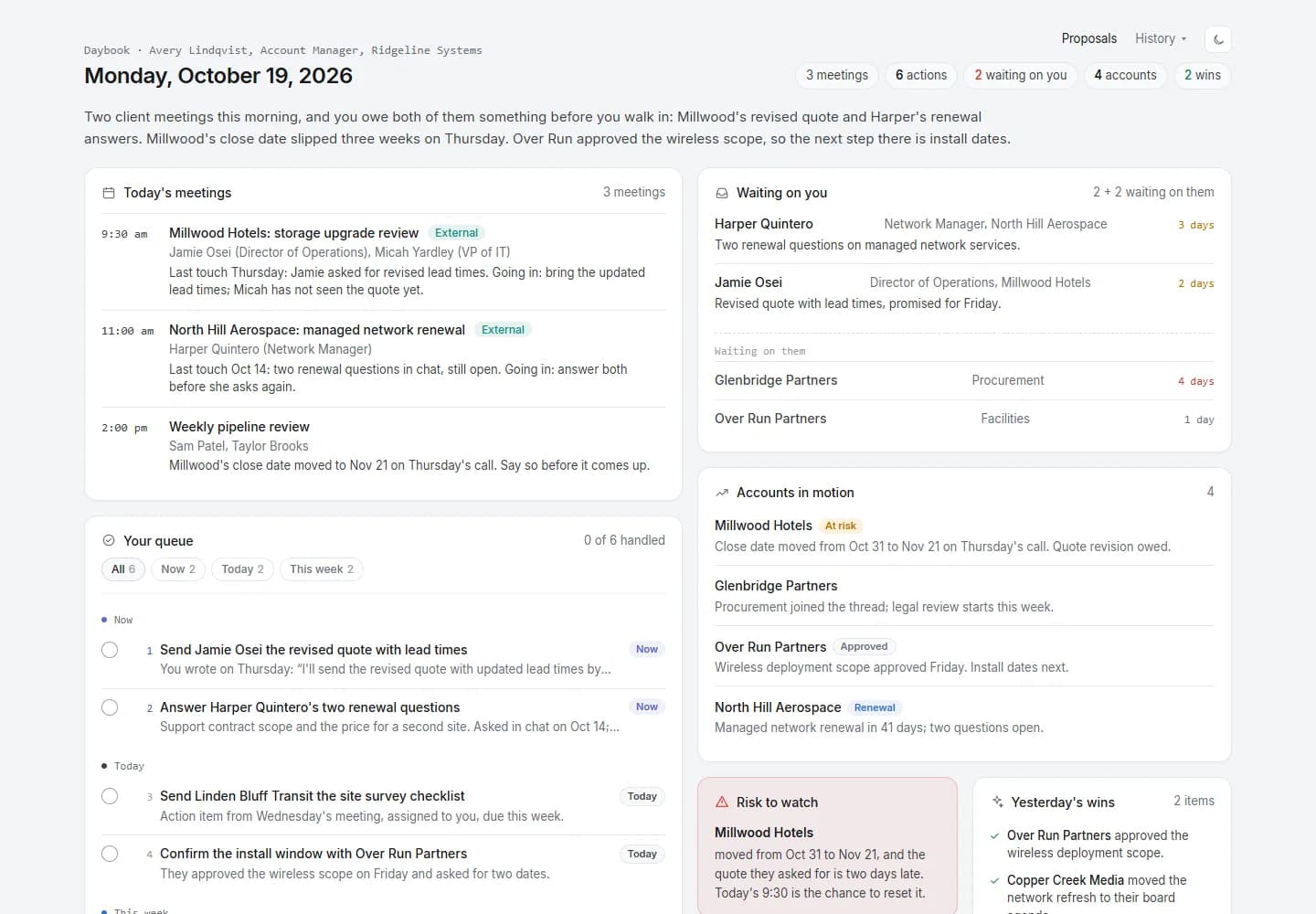This screenshot has height=914, width=1316.
Task: Expand the Millwood Hotels storage upgrade meeting
Action: [383, 261]
